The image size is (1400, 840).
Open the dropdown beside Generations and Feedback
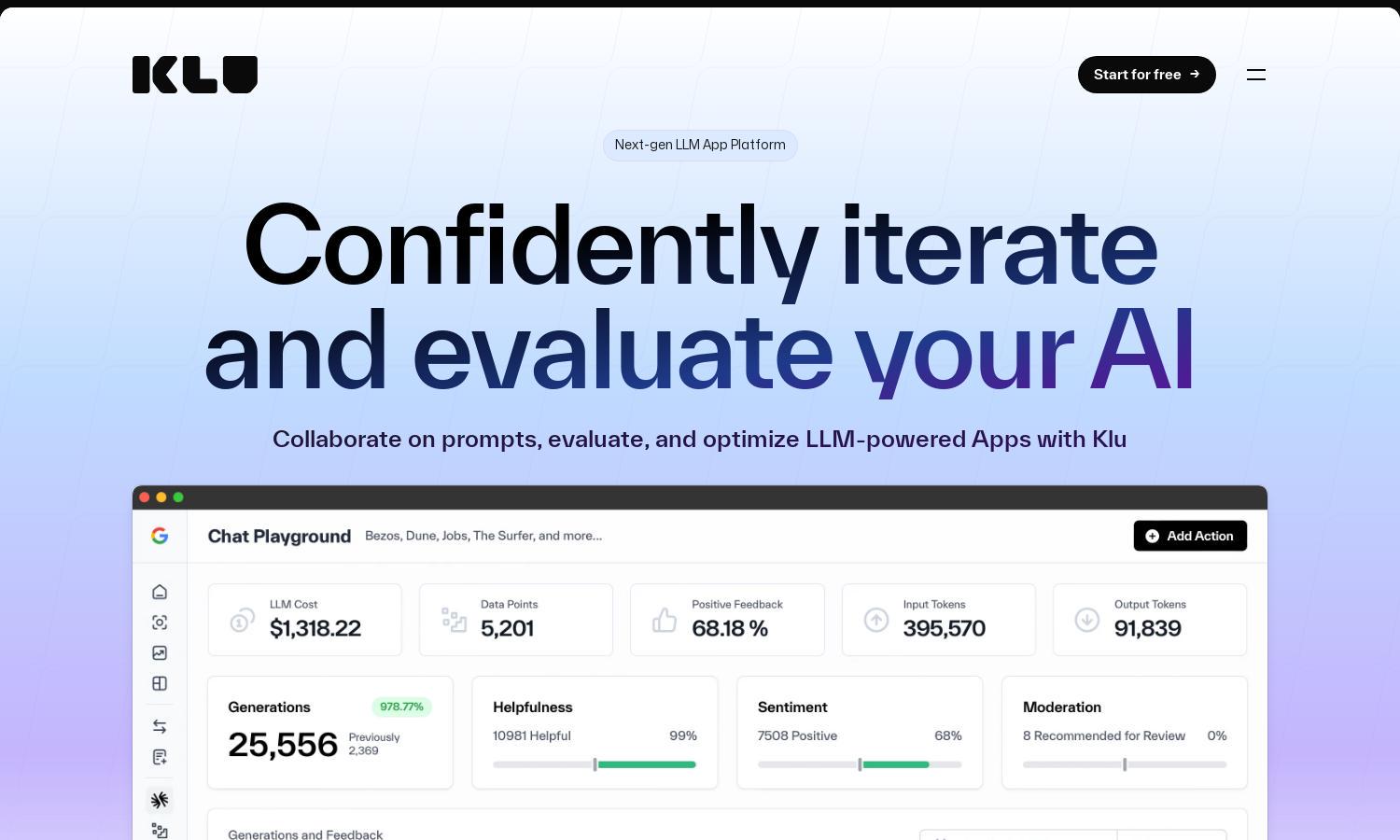point(1172,834)
